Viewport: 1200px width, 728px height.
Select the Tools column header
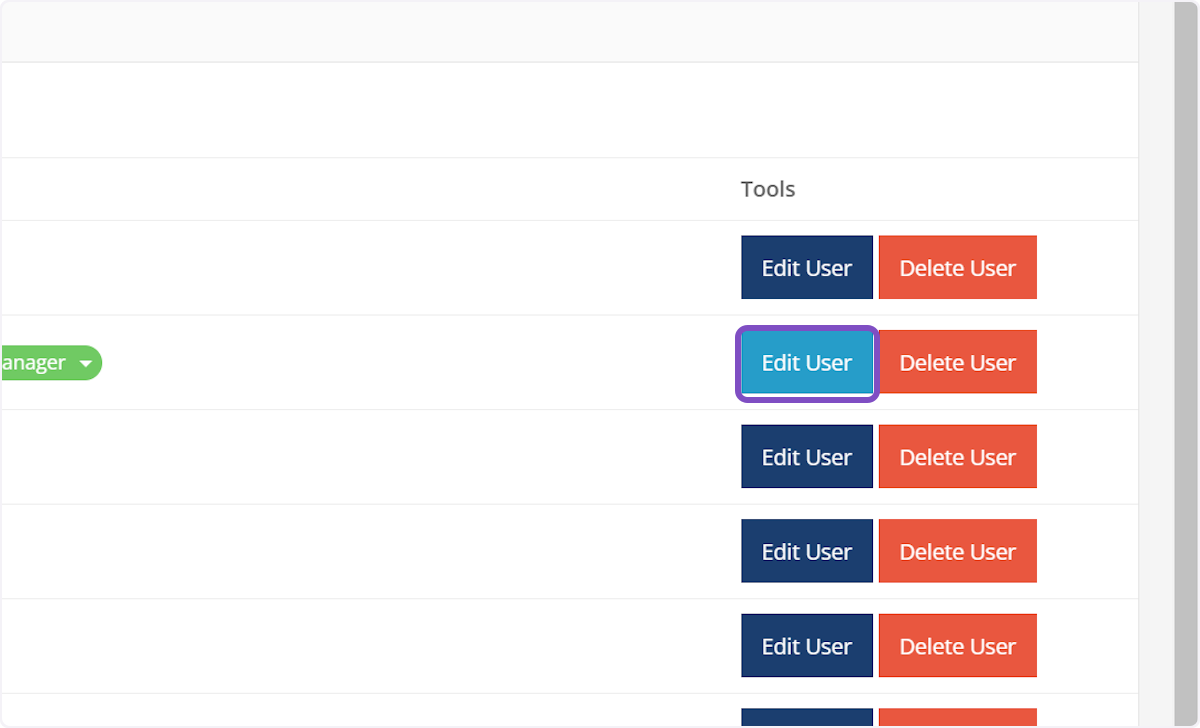coord(767,189)
